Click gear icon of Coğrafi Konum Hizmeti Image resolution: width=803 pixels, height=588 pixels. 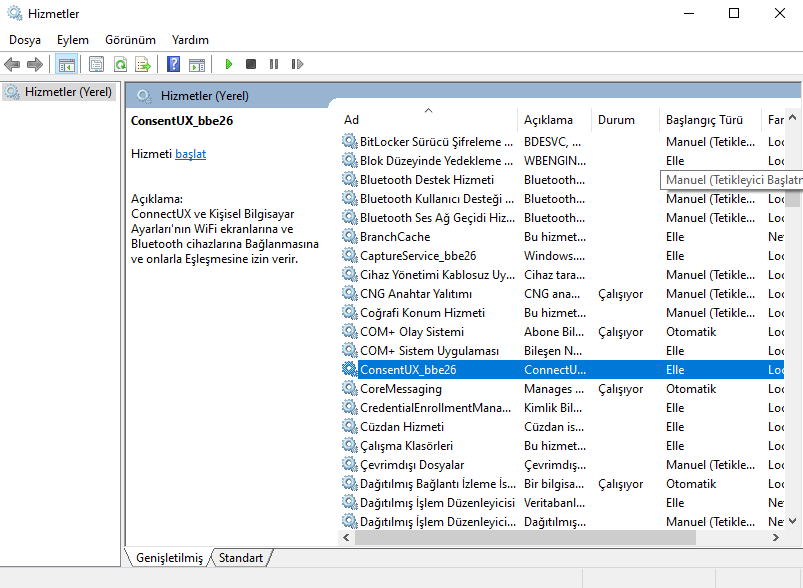click(350, 312)
